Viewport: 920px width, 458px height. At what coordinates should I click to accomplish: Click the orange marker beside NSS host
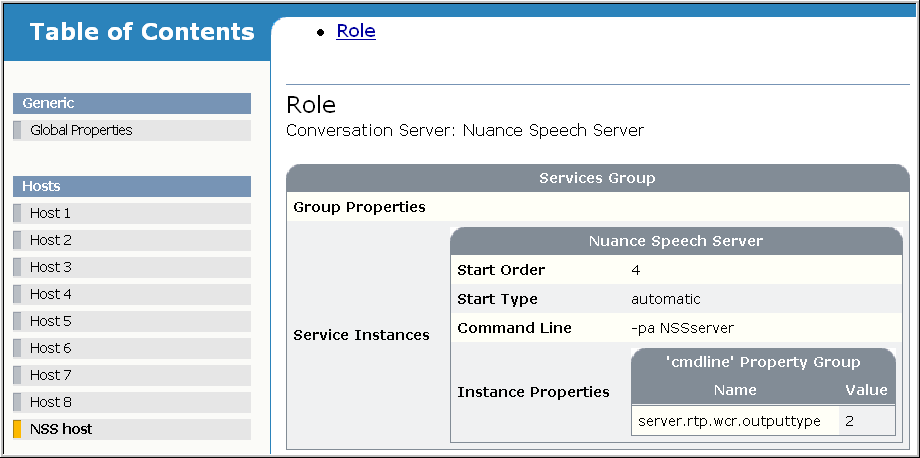[x=17, y=429]
